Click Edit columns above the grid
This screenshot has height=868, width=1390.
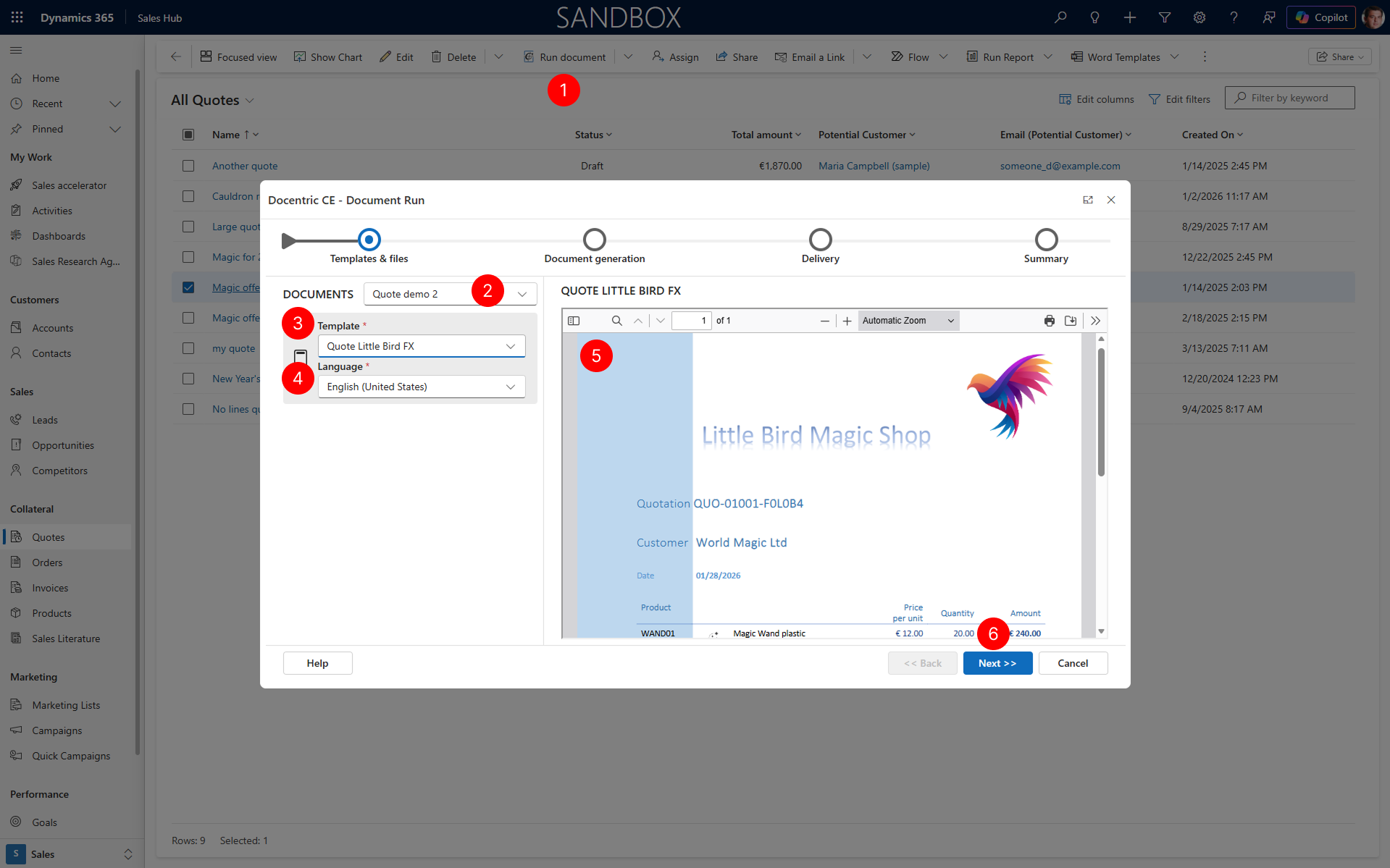pyautogui.click(x=1097, y=99)
